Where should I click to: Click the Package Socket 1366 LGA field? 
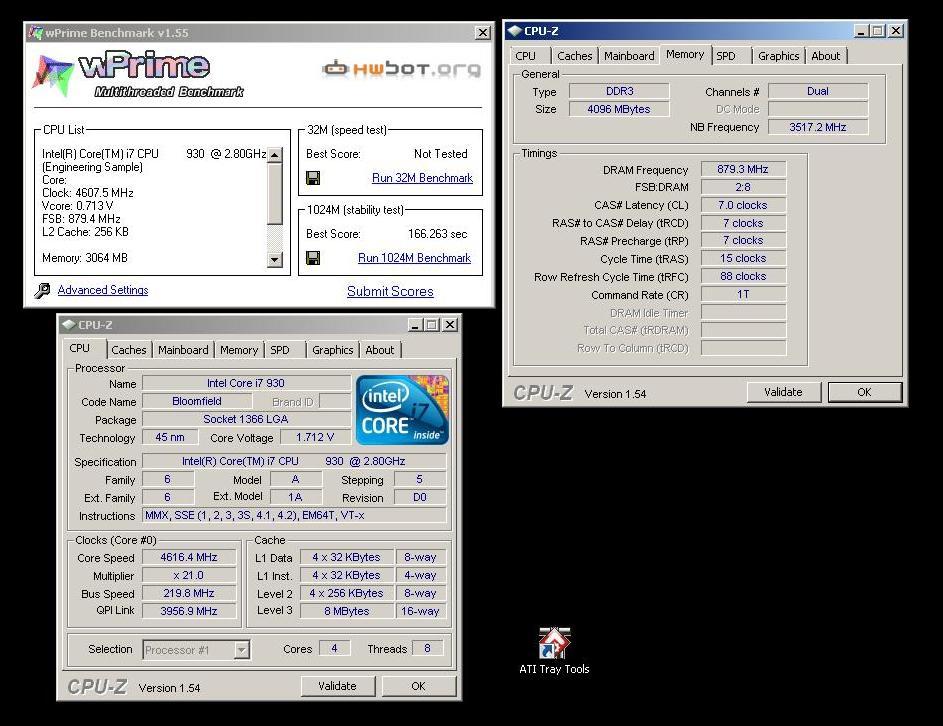(x=247, y=419)
